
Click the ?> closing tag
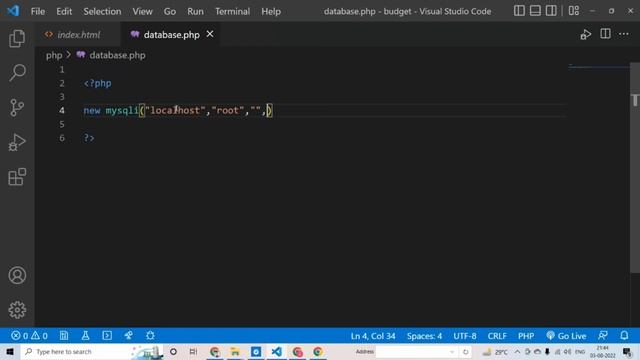pos(89,138)
